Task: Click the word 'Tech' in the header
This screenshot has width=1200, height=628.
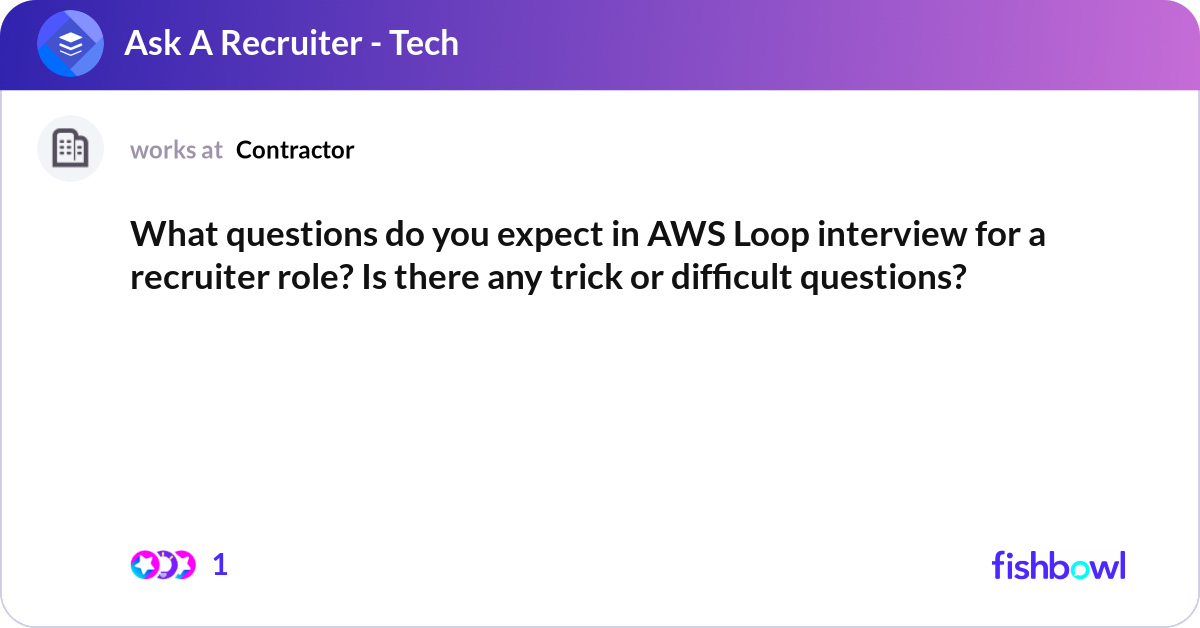Action: 424,44
